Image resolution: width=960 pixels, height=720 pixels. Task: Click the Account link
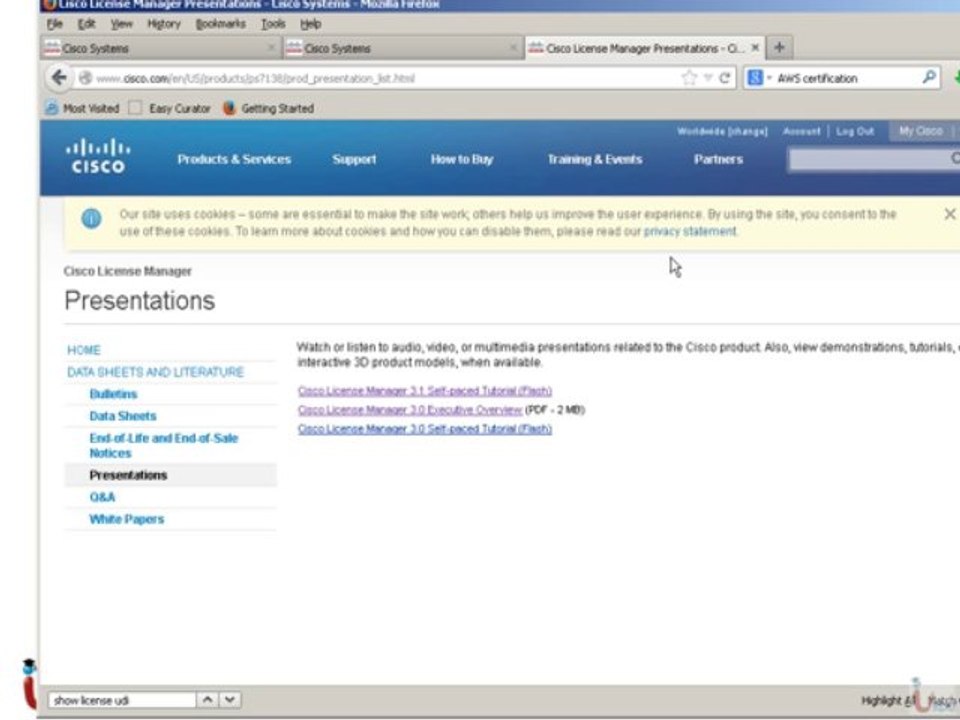(801, 131)
